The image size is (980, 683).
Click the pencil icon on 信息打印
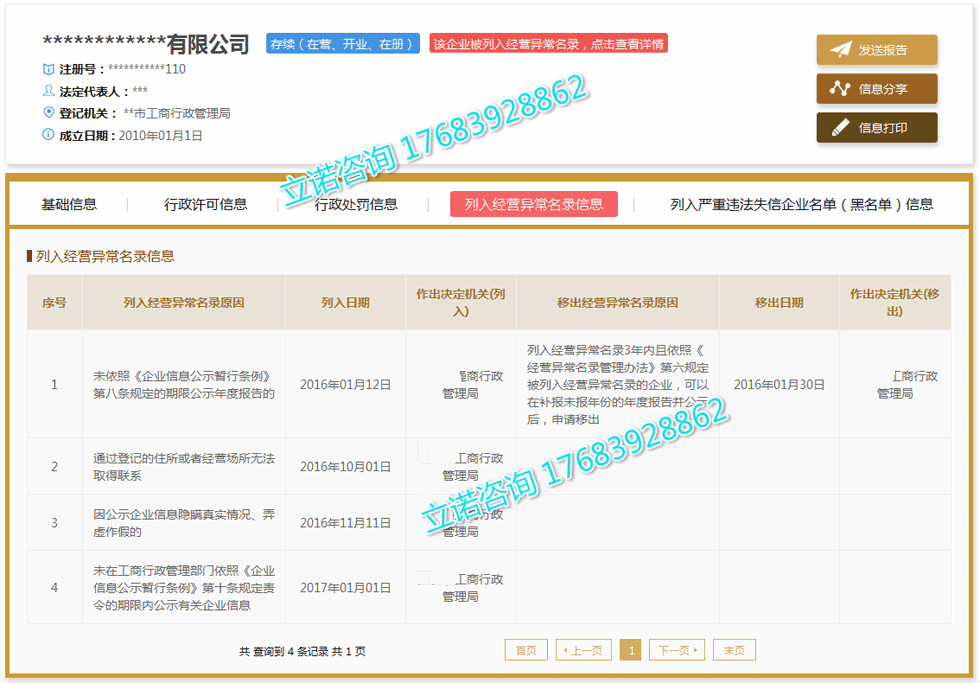(840, 128)
